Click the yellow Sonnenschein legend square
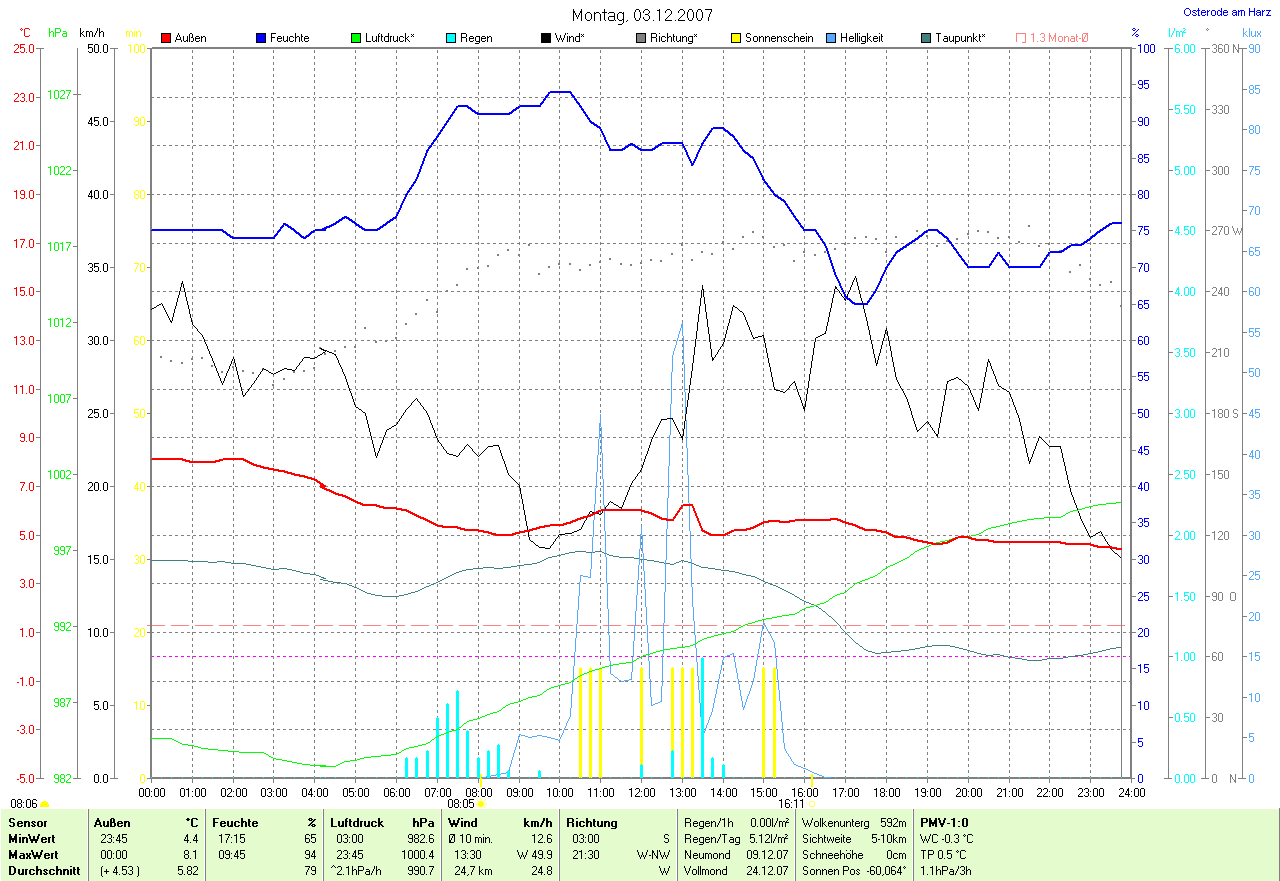This screenshot has width=1280, height=881. pos(736,38)
